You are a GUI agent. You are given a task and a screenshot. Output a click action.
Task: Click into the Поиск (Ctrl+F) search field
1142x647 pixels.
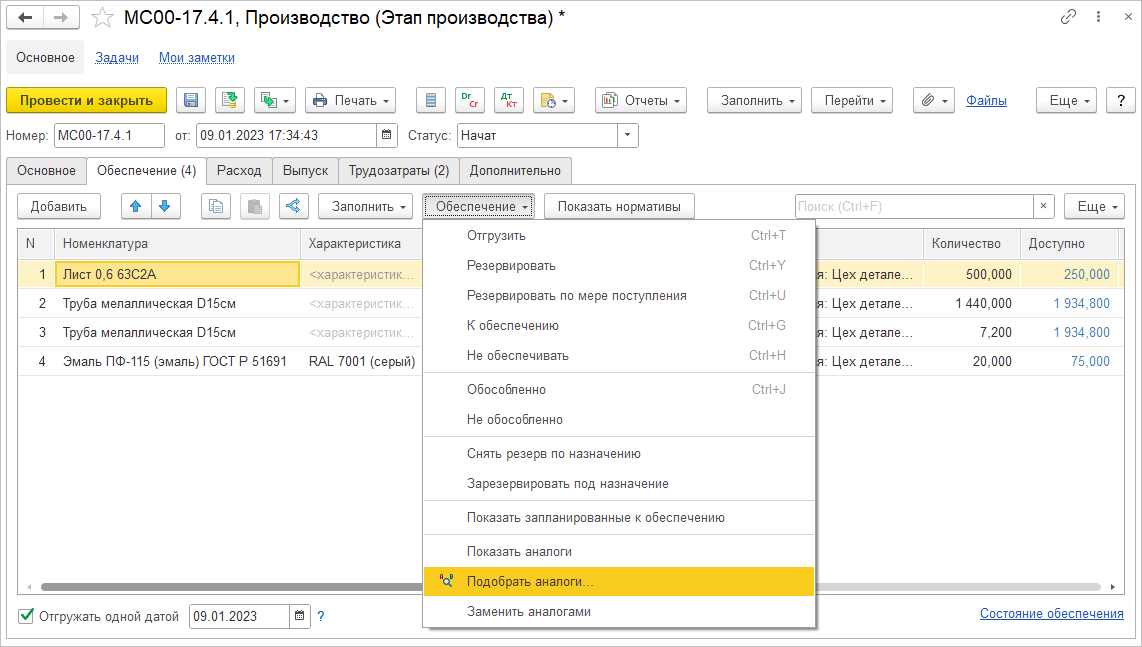click(x=913, y=206)
